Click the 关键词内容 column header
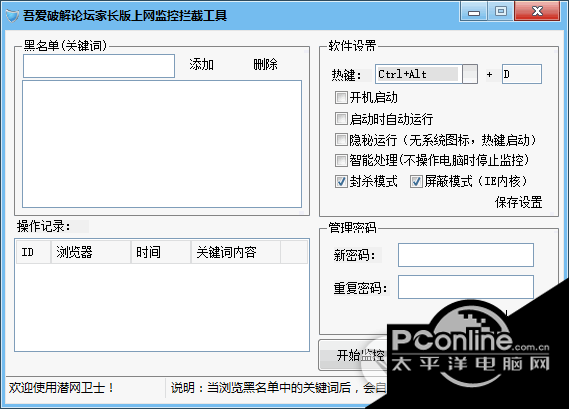This screenshot has height=409, width=569. coord(236,252)
